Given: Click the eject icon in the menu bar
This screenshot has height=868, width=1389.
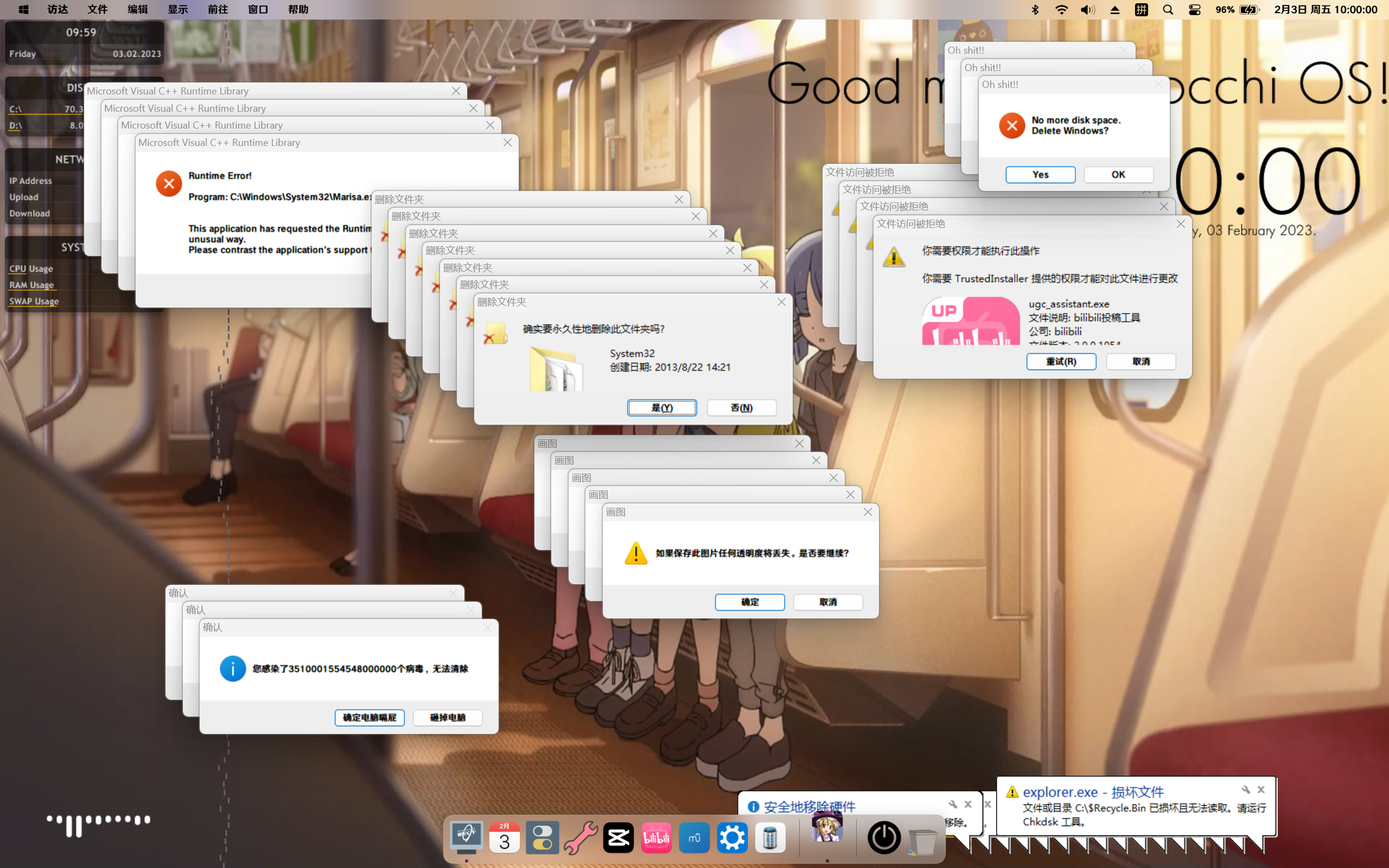Looking at the screenshot, I should click(1114, 10).
